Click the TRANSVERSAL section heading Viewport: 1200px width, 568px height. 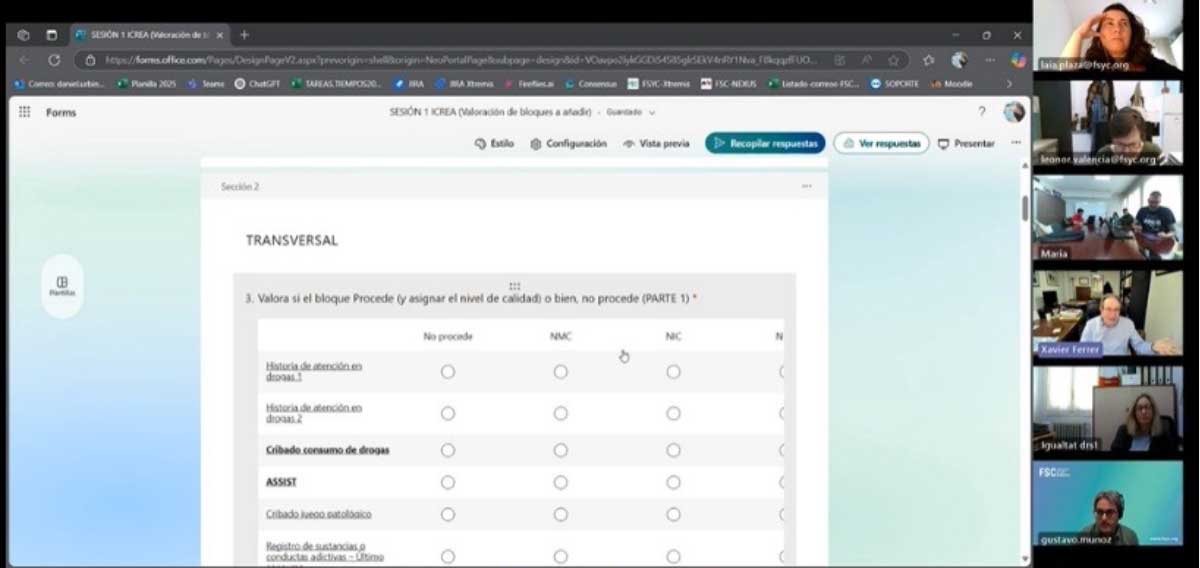tap(292, 241)
